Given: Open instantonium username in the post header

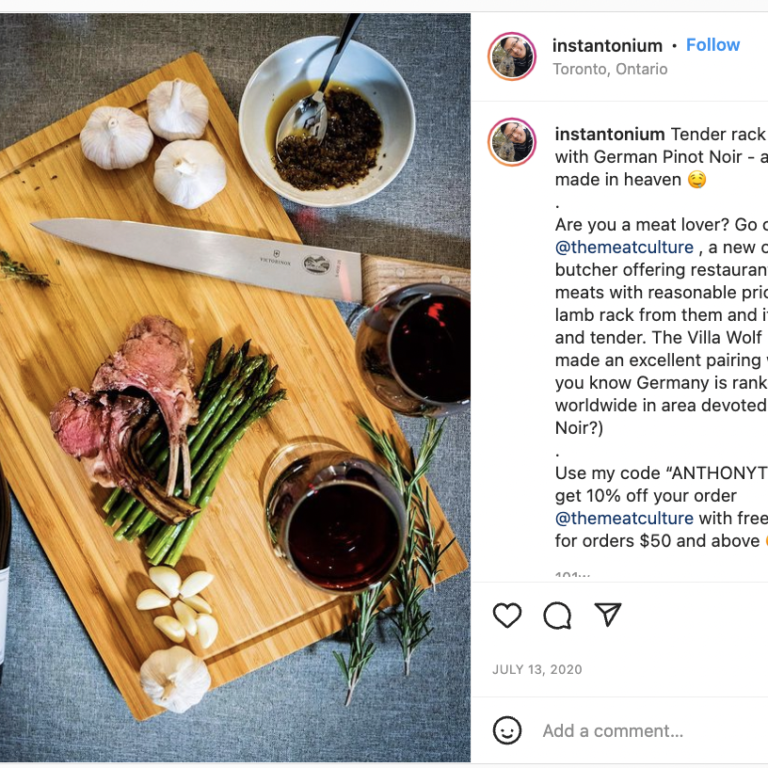Looking at the screenshot, I should [x=607, y=45].
